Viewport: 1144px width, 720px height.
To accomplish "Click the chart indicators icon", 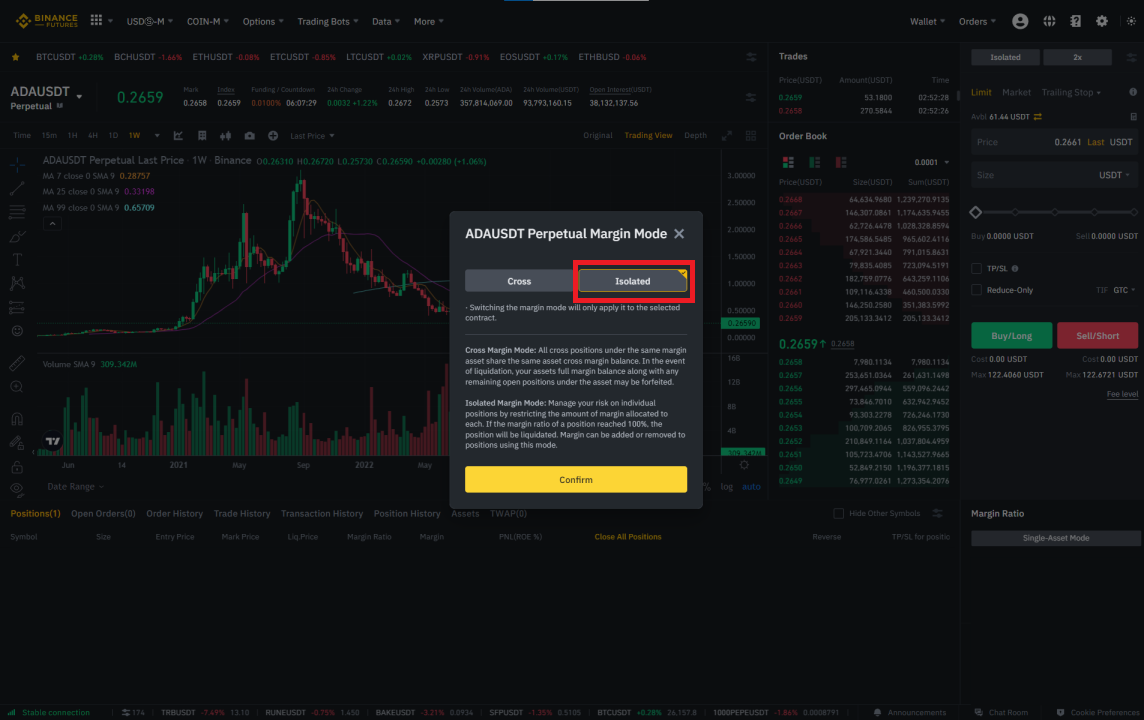I will [x=178, y=136].
